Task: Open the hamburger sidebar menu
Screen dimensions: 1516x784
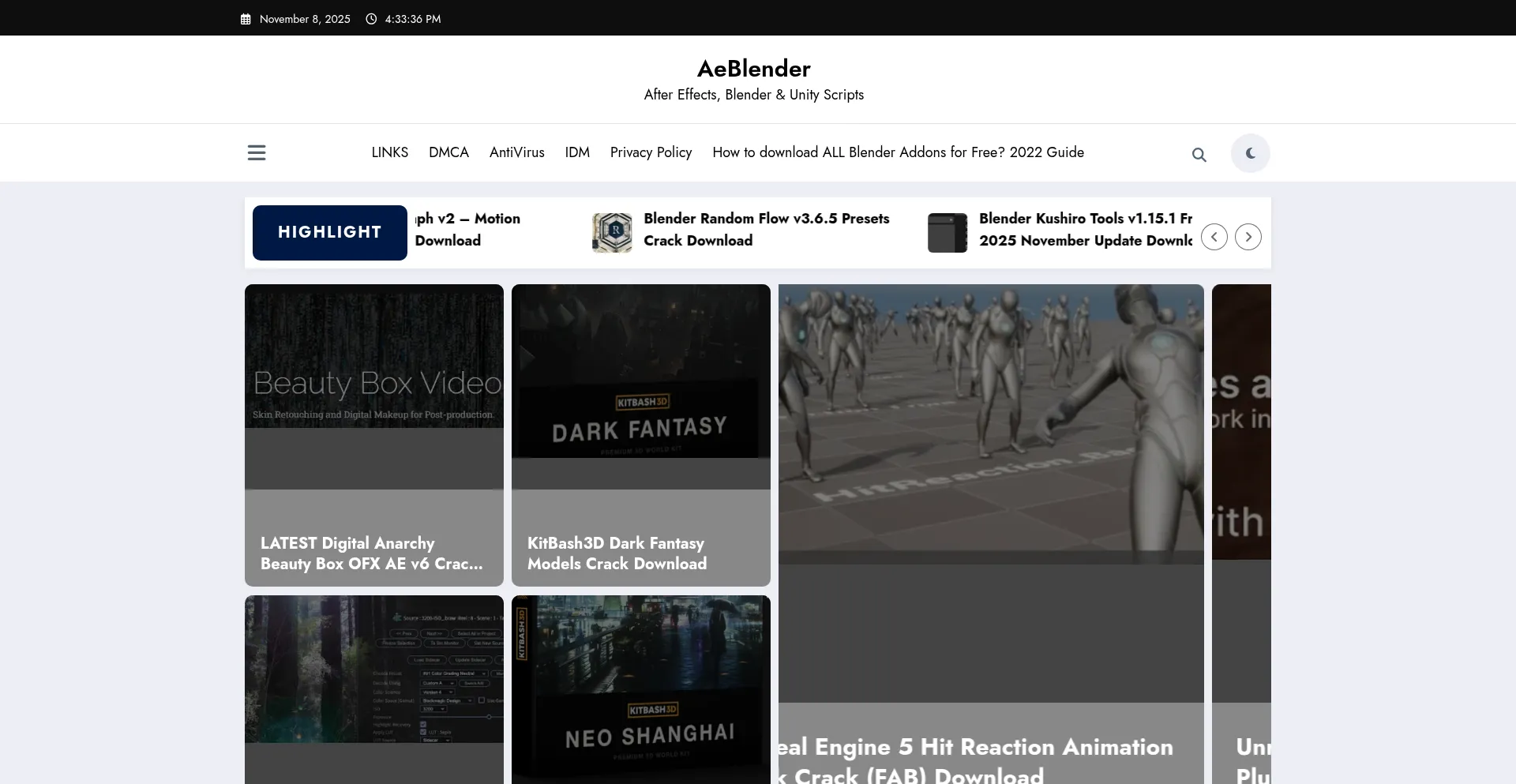Action: pos(257,152)
